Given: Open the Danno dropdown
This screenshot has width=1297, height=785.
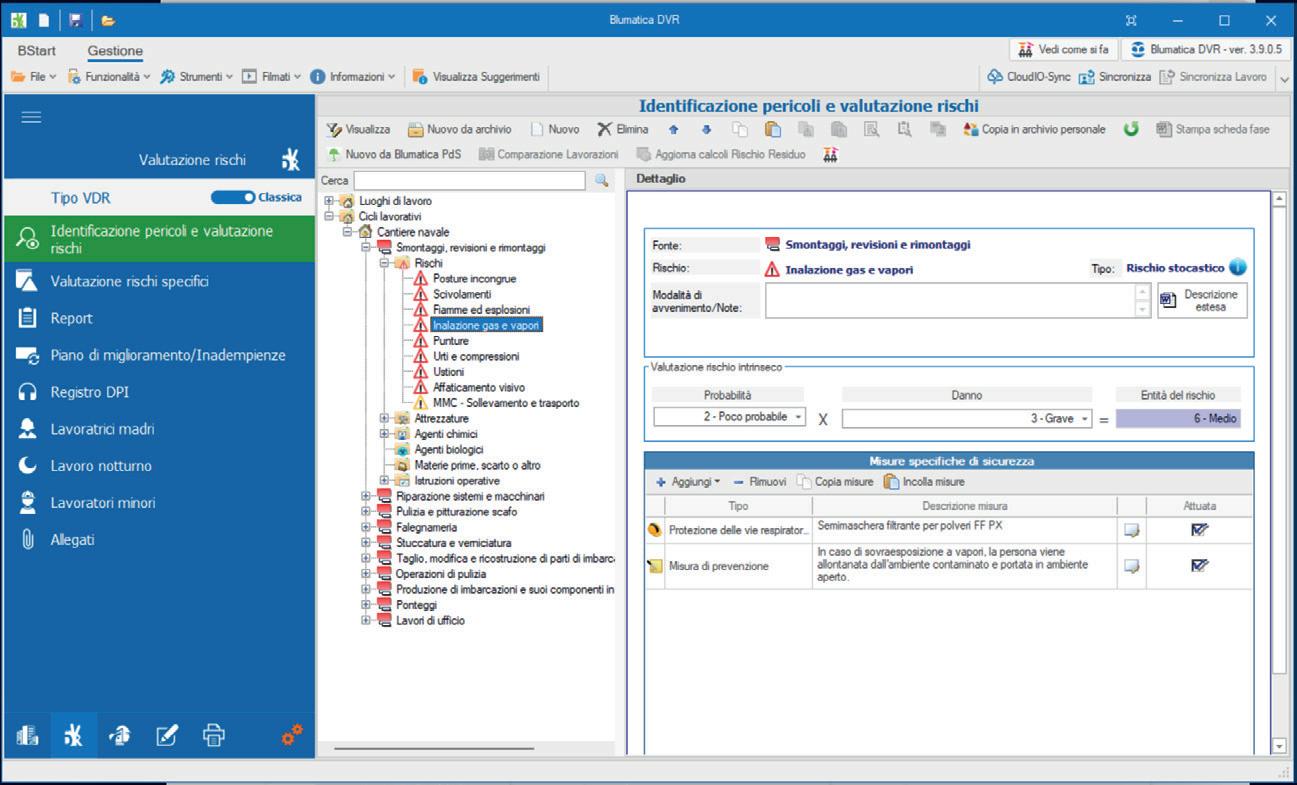Looking at the screenshot, I should click(x=1085, y=419).
